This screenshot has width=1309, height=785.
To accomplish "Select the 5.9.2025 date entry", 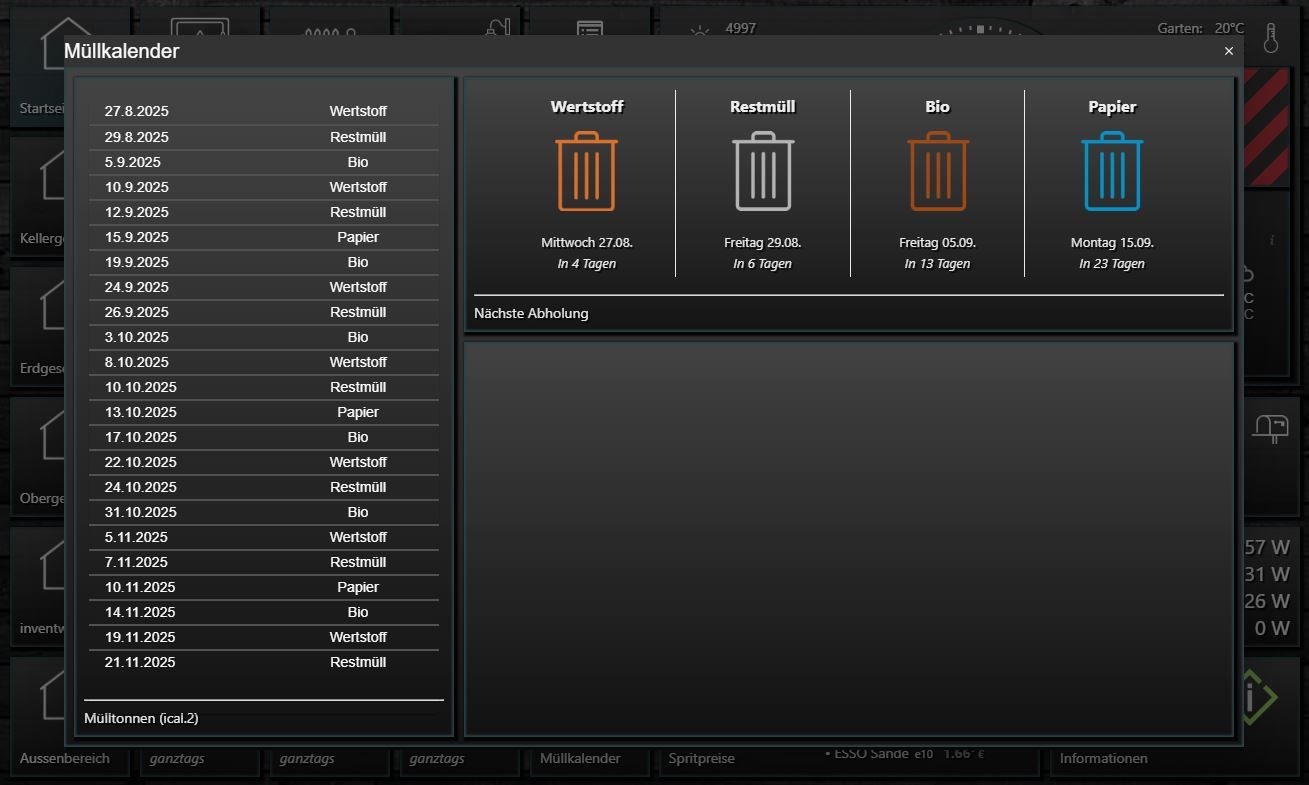I will point(133,162).
